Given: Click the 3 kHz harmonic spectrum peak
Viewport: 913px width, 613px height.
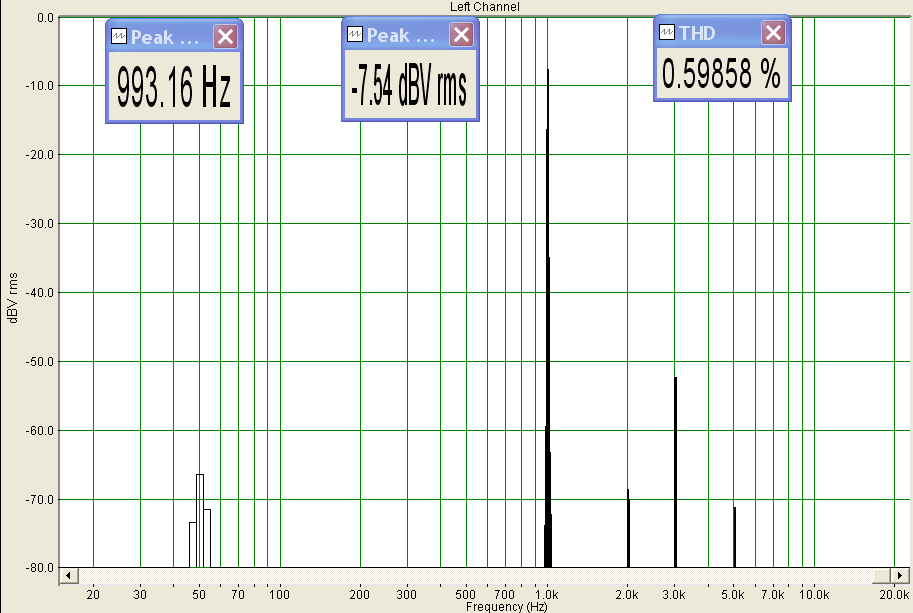Looking at the screenshot, I should pos(675,472).
